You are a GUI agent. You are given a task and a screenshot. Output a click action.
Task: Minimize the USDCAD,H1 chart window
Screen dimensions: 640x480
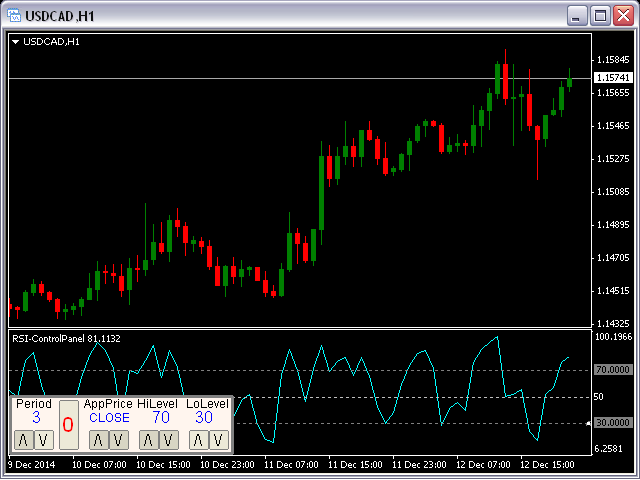click(578, 16)
